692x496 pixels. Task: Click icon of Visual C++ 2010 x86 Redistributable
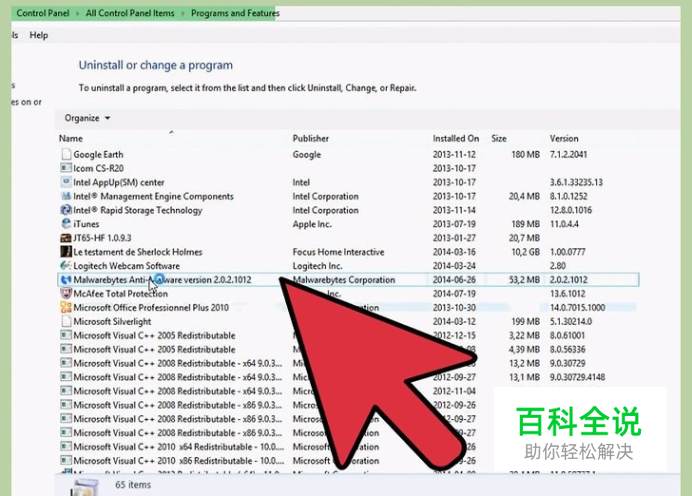point(66,460)
